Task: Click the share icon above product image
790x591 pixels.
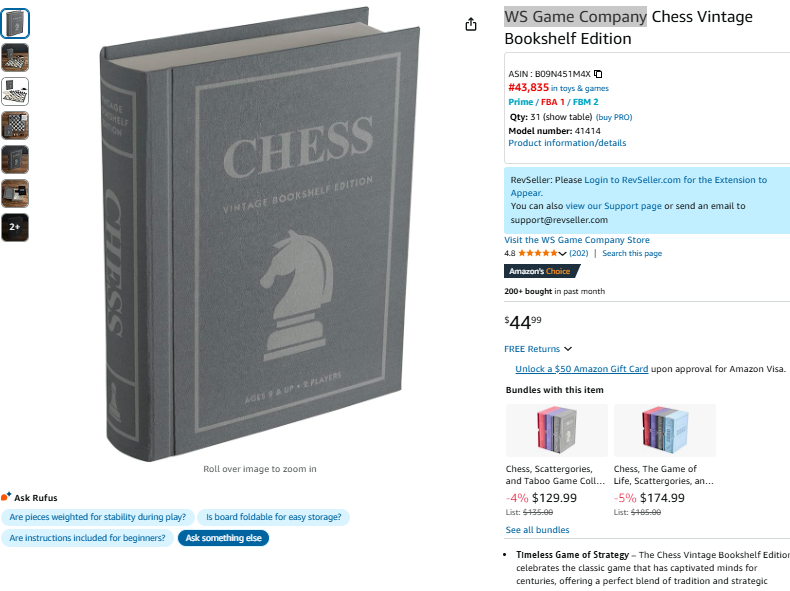Action: pyautogui.click(x=471, y=24)
